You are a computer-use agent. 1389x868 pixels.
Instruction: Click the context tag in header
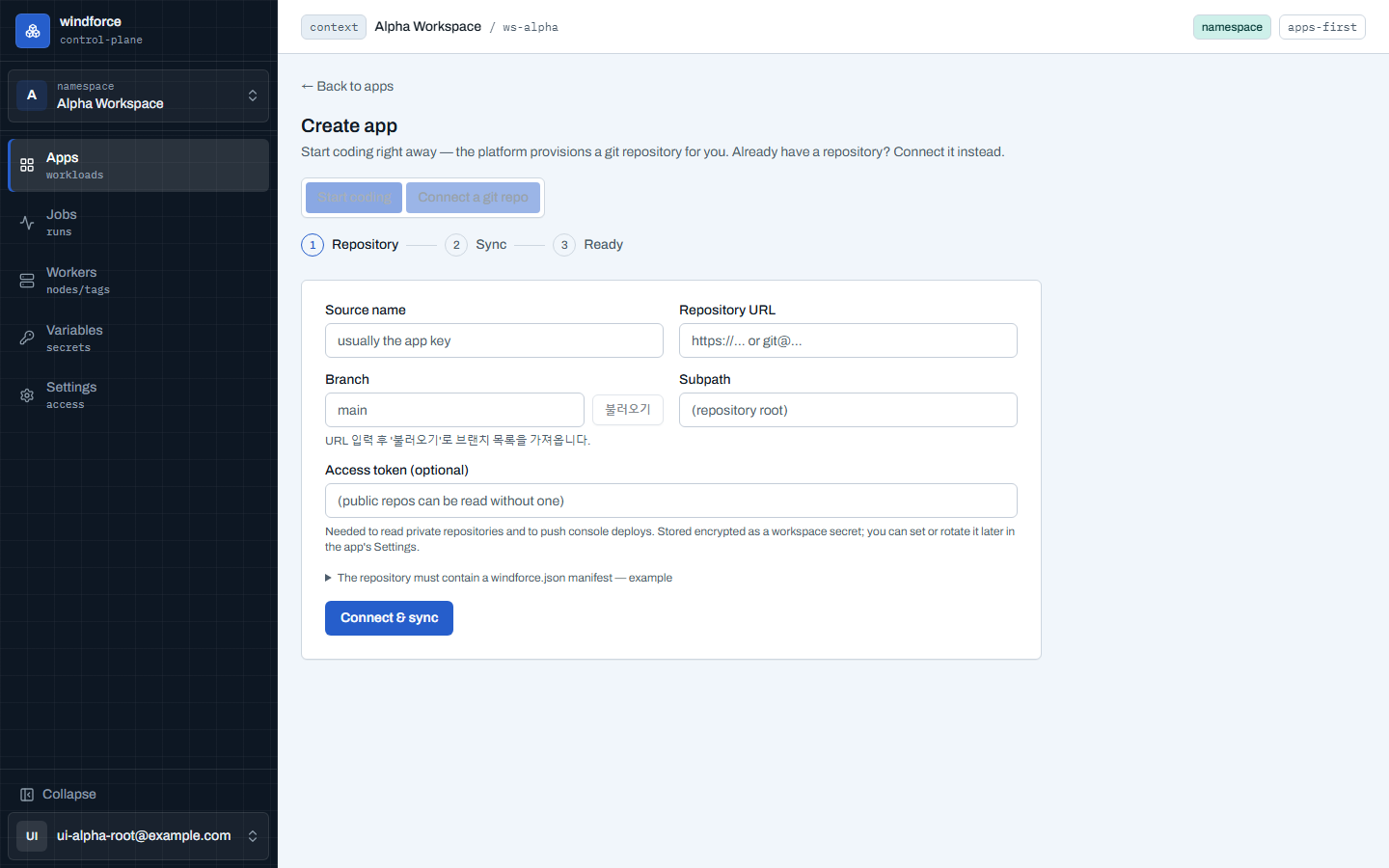click(x=334, y=27)
